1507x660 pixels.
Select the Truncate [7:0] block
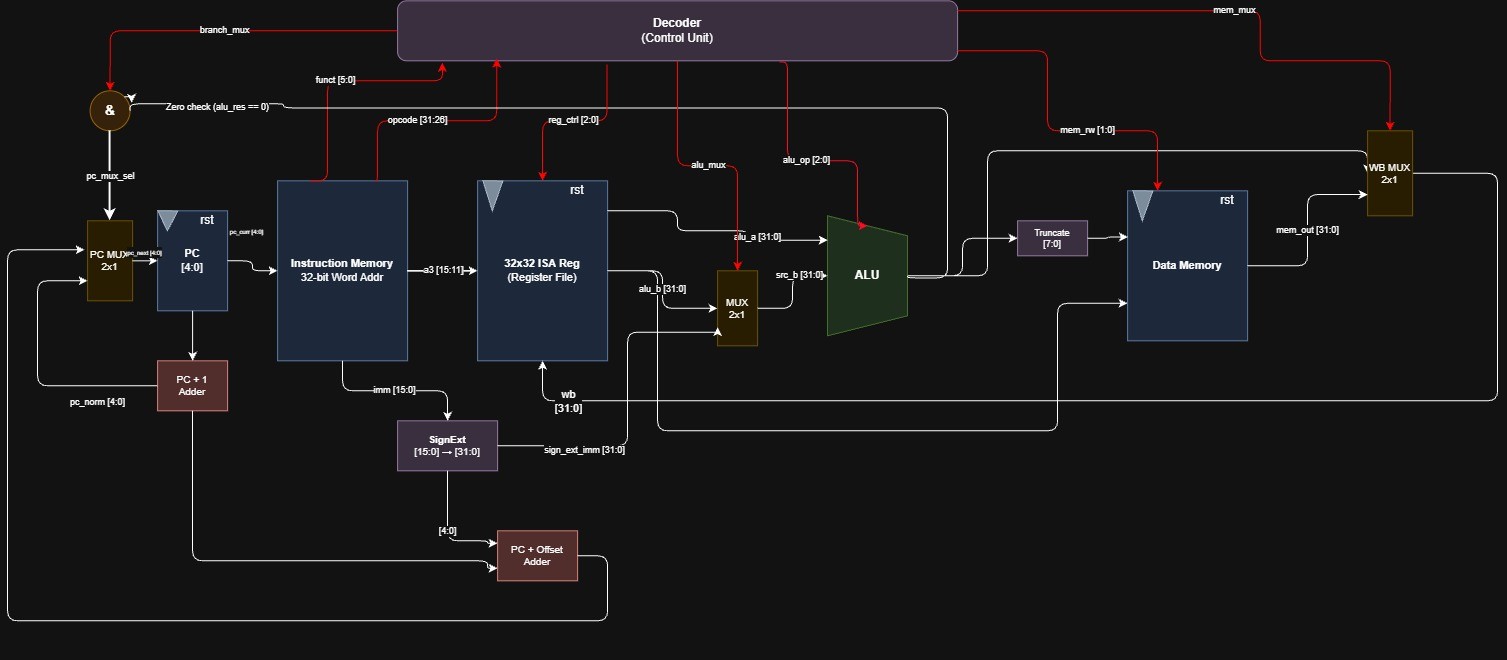click(x=1052, y=238)
